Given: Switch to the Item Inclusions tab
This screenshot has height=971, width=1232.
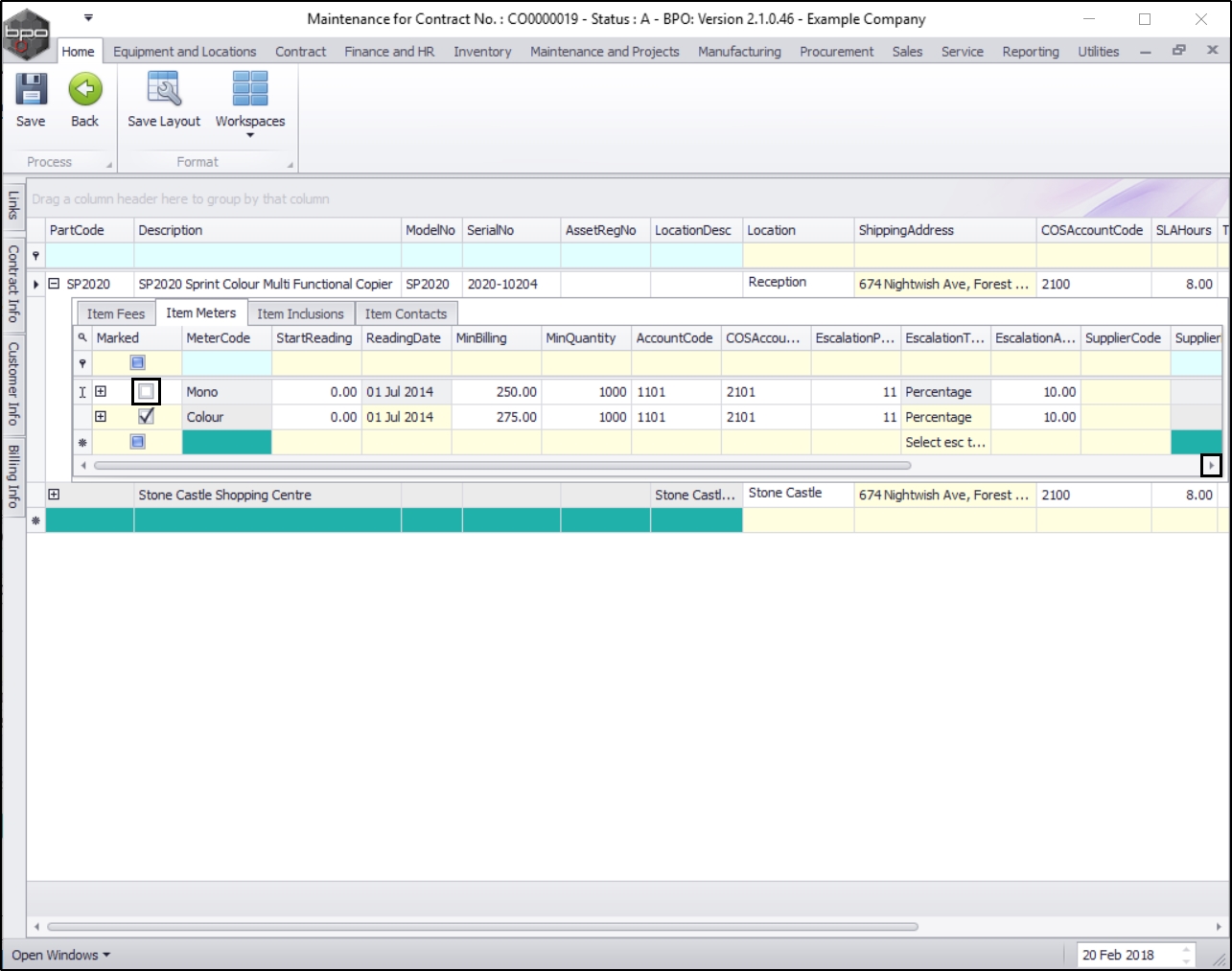Looking at the screenshot, I should [x=300, y=313].
